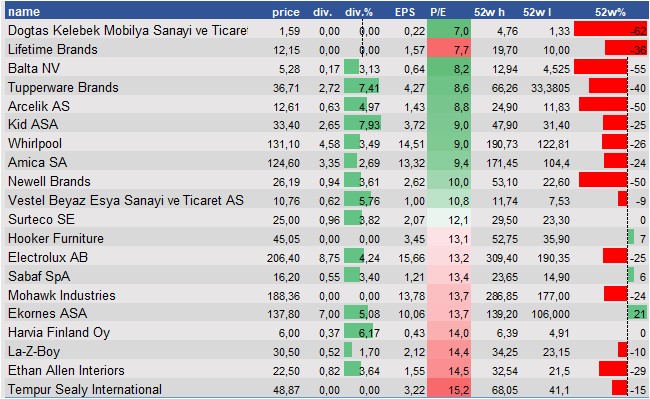Click the Dogtas Kelebek Mobilya row
This screenshot has height=399, width=650.
(x=327, y=30)
